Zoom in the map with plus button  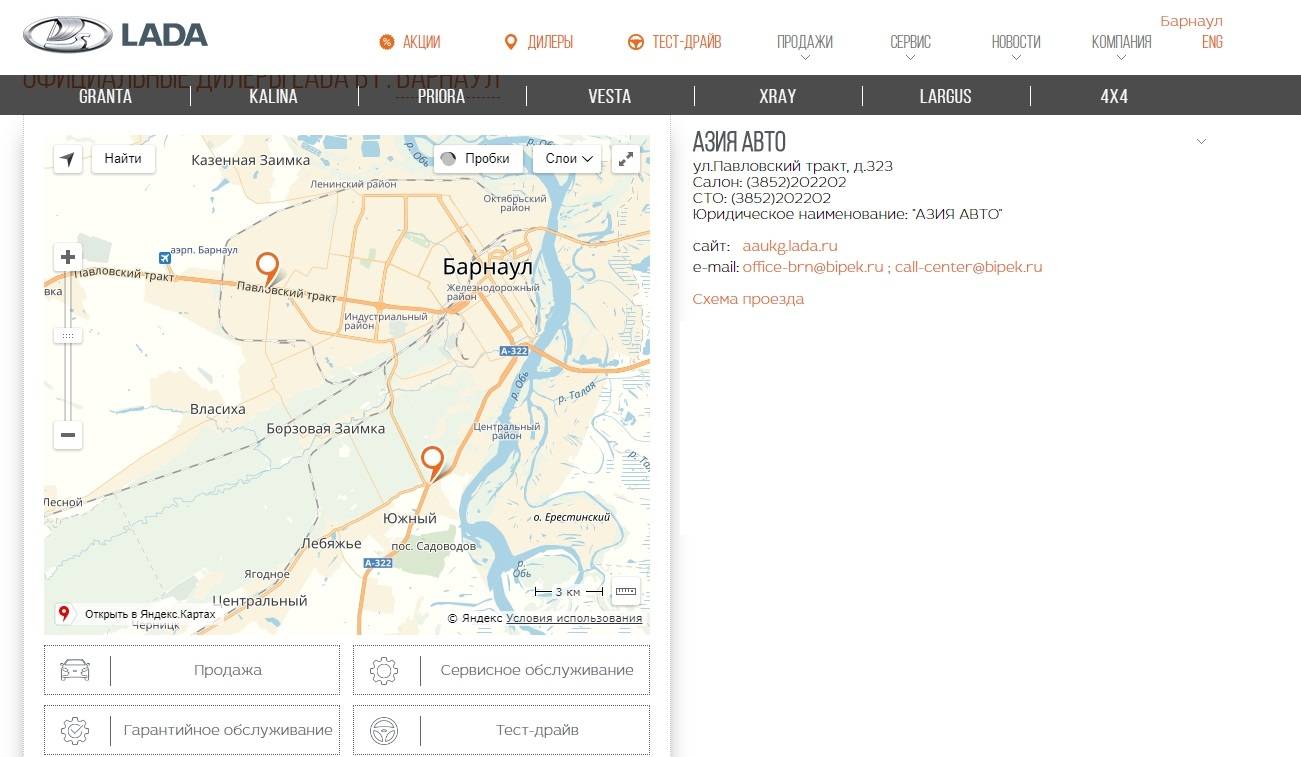click(68, 258)
